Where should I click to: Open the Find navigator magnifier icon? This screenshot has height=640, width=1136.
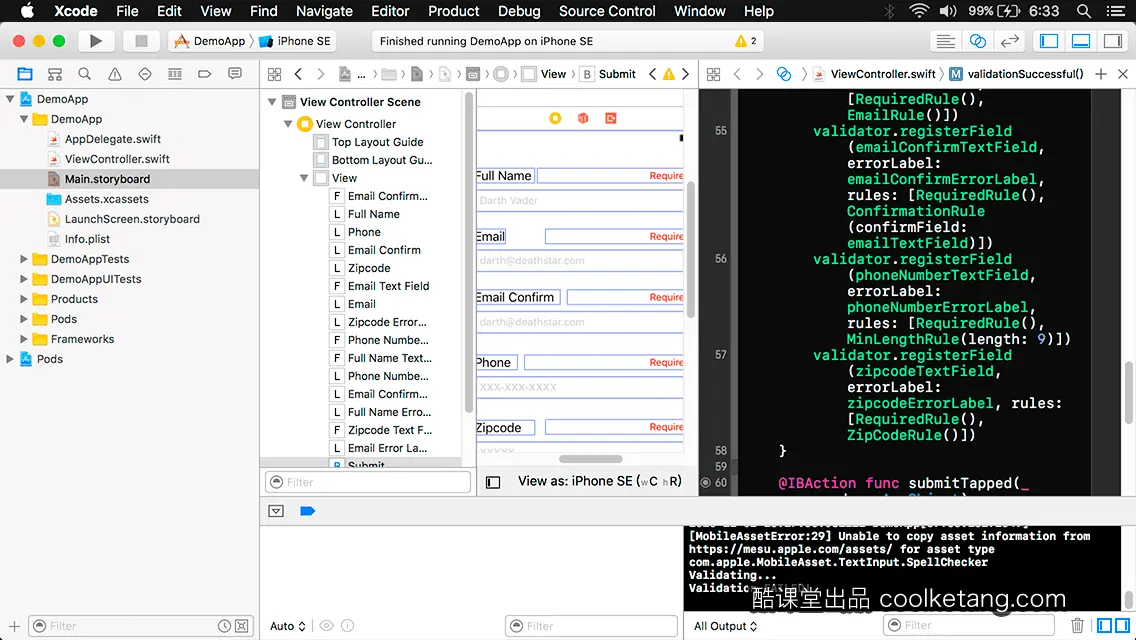(85, 74)
